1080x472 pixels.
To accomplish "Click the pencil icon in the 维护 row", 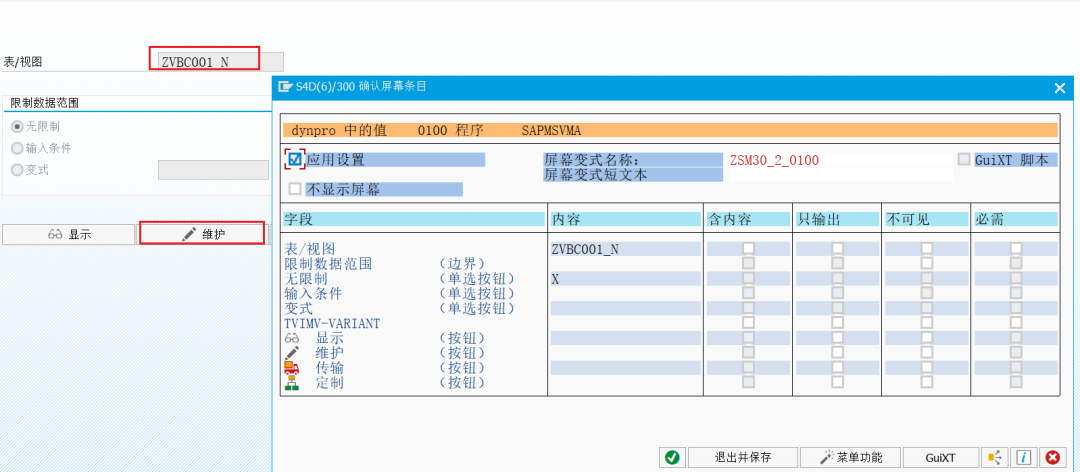I will pyautogui.click(x=292, y=352).
